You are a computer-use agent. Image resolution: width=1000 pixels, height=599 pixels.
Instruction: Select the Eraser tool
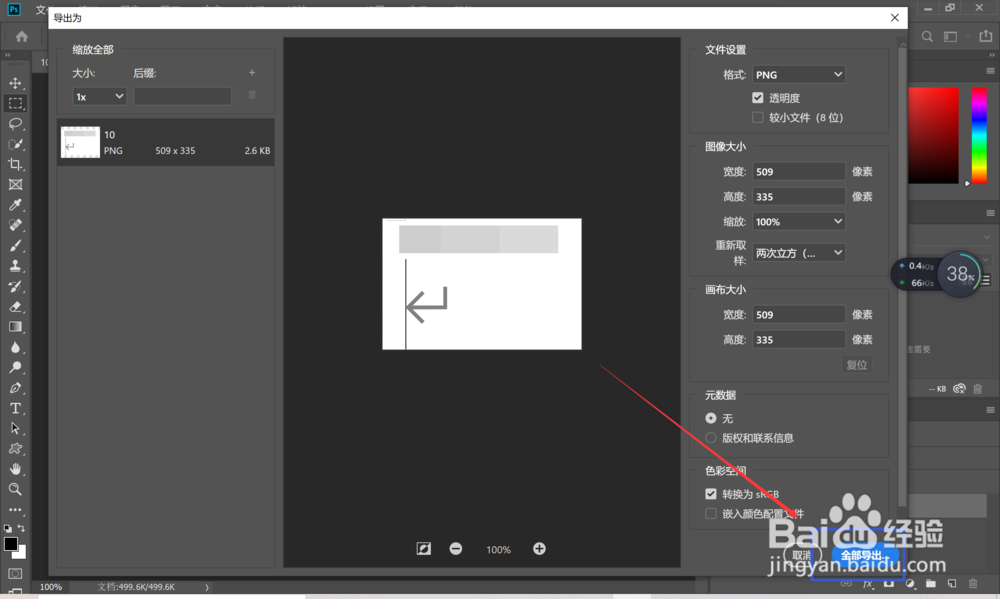point(15,307)
